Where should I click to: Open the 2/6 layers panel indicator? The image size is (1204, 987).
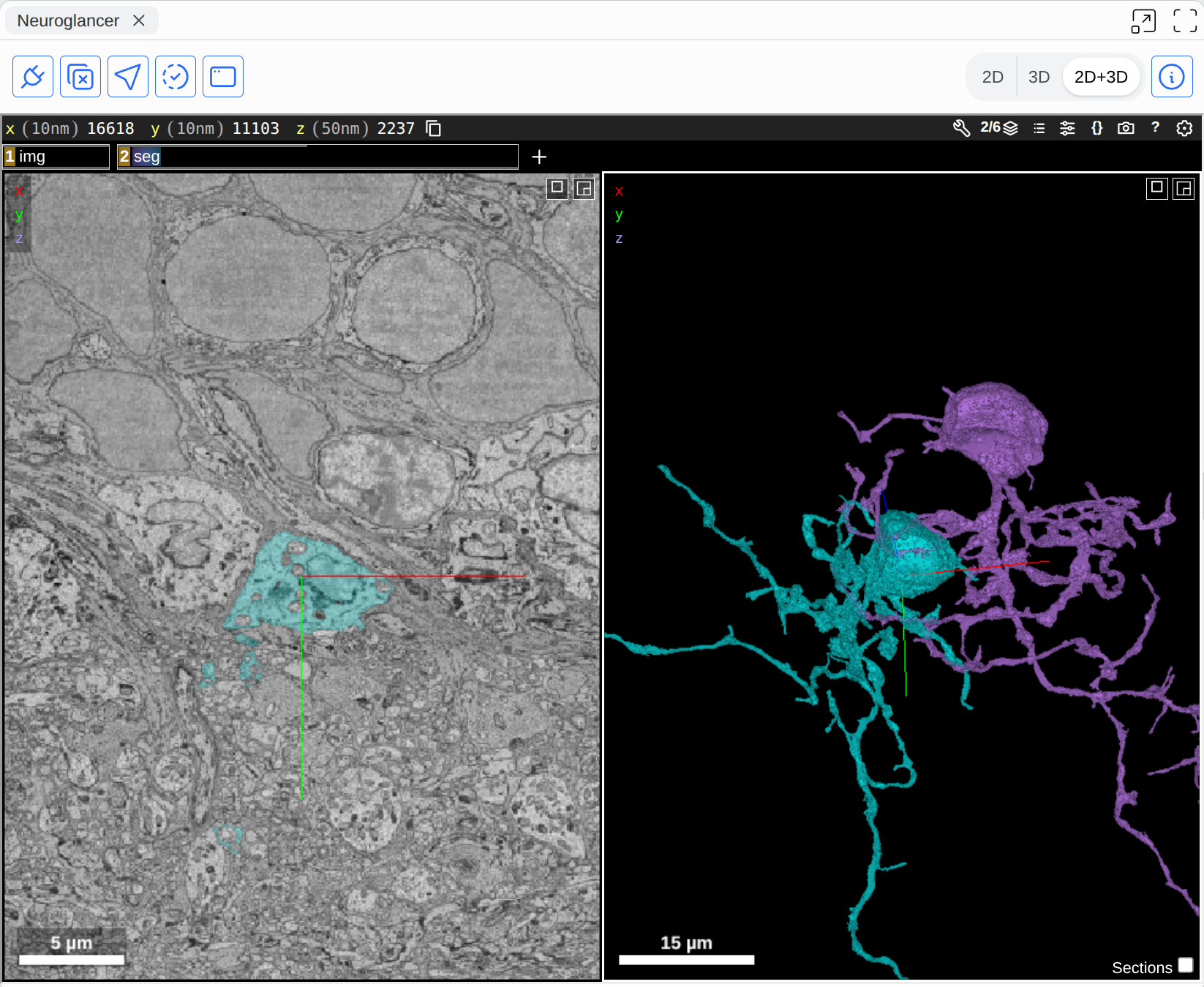click(999, 128)
